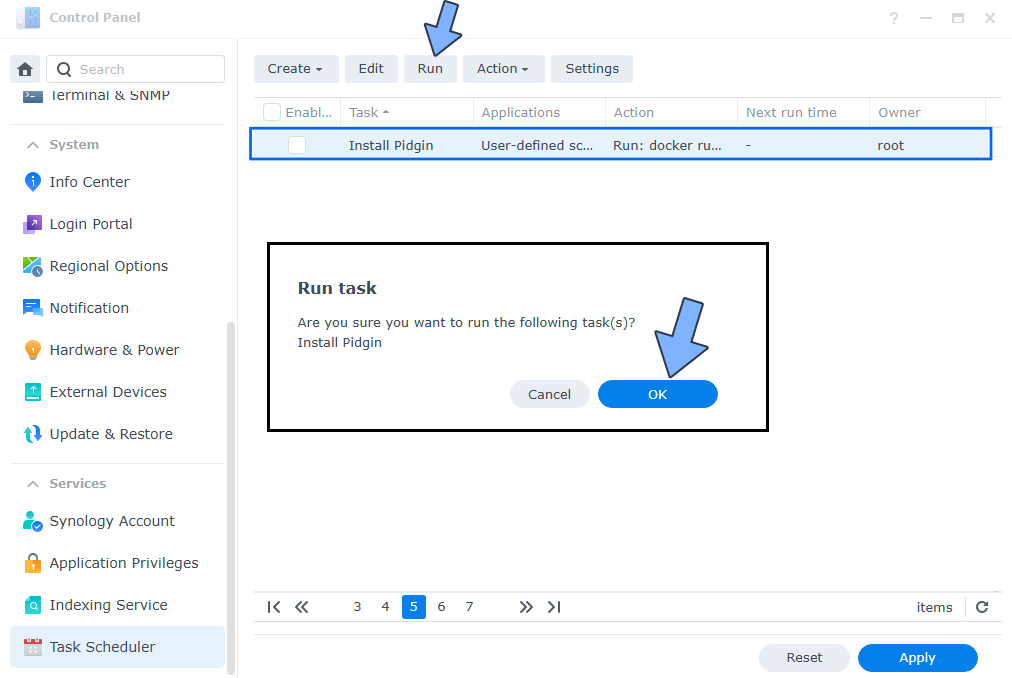Open Hardware & Power page
The image size is (1012, 678).
(x=117, y=350)
